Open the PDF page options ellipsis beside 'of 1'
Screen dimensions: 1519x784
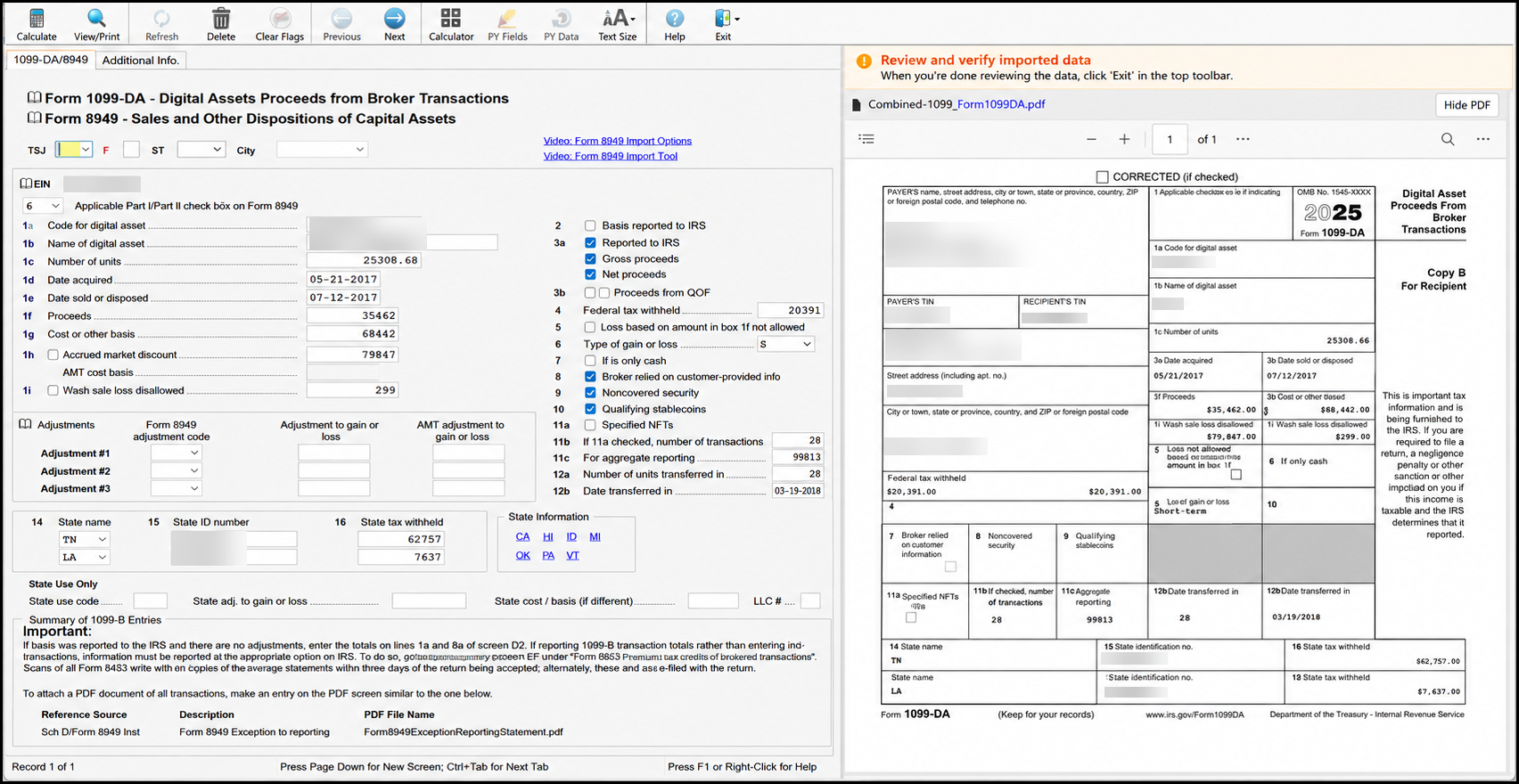[1243, 139]
